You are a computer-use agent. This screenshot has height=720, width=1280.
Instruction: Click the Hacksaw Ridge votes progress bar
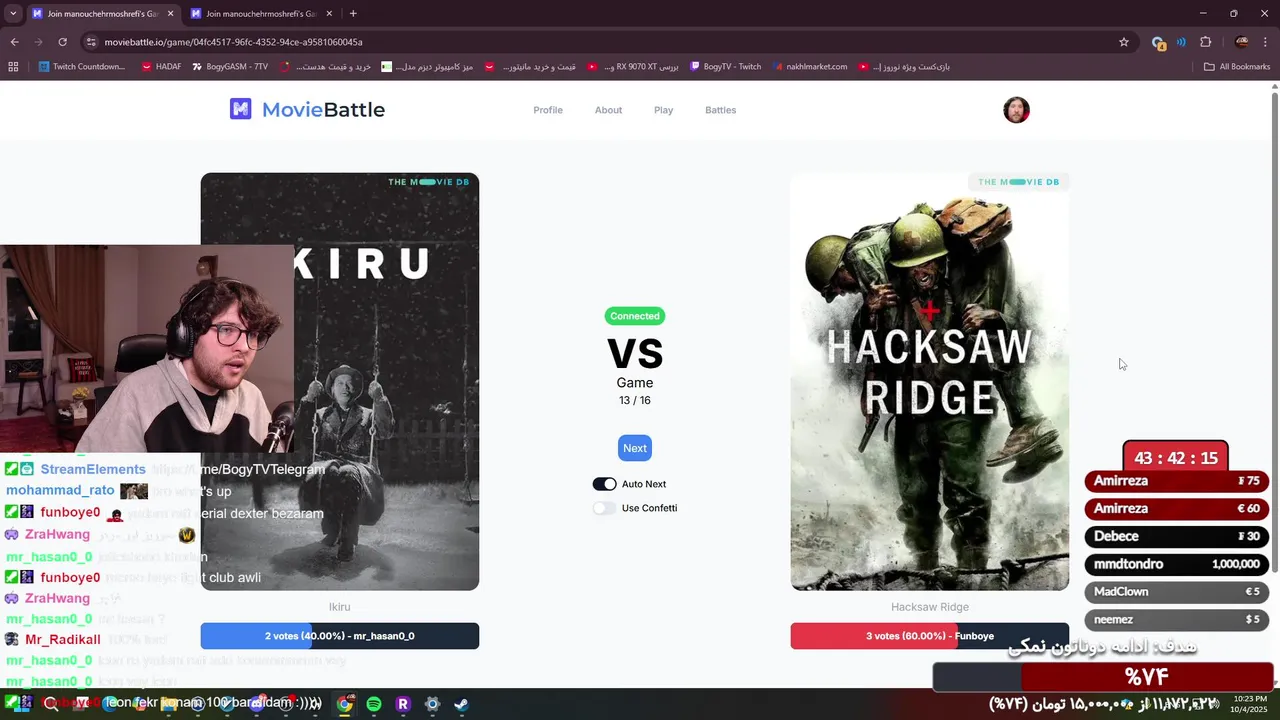[x=930, y=636]
